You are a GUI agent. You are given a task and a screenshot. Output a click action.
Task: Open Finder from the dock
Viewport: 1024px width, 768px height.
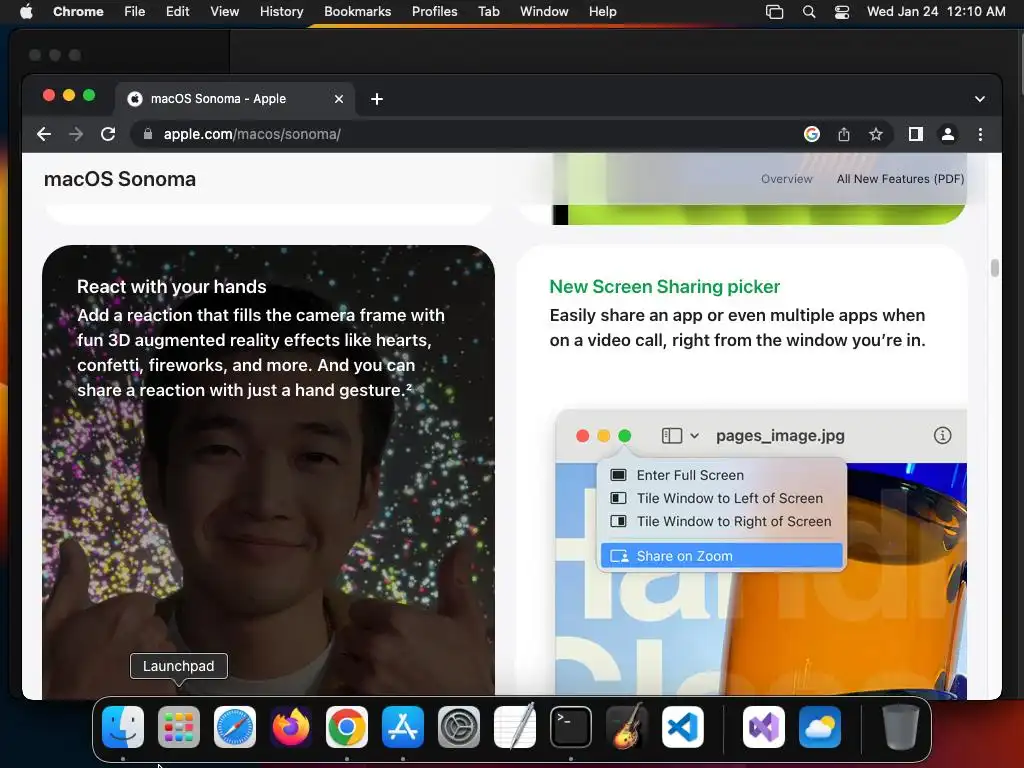(x=123, y=727)
